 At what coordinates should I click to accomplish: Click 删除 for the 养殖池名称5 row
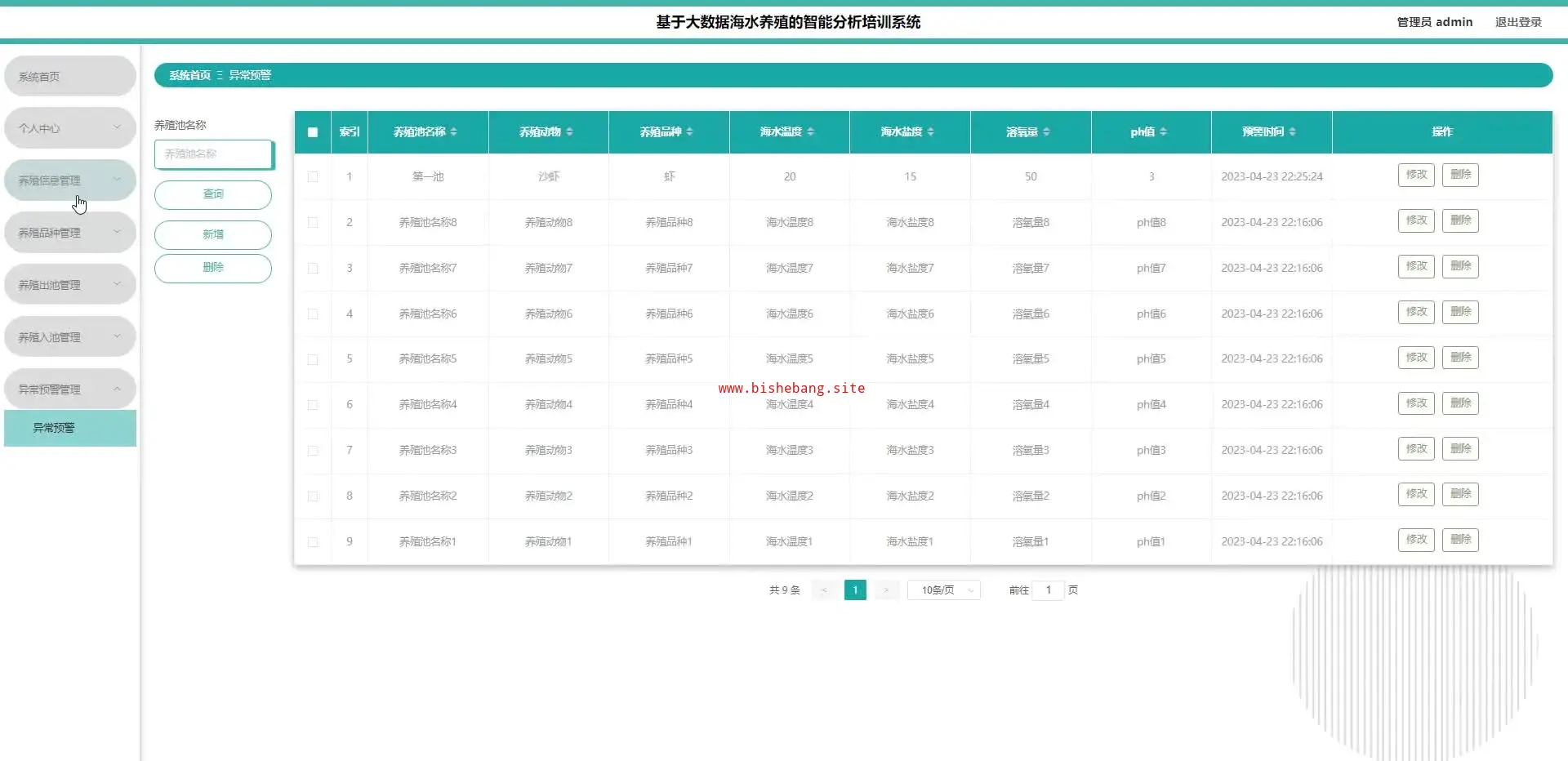1460,358
